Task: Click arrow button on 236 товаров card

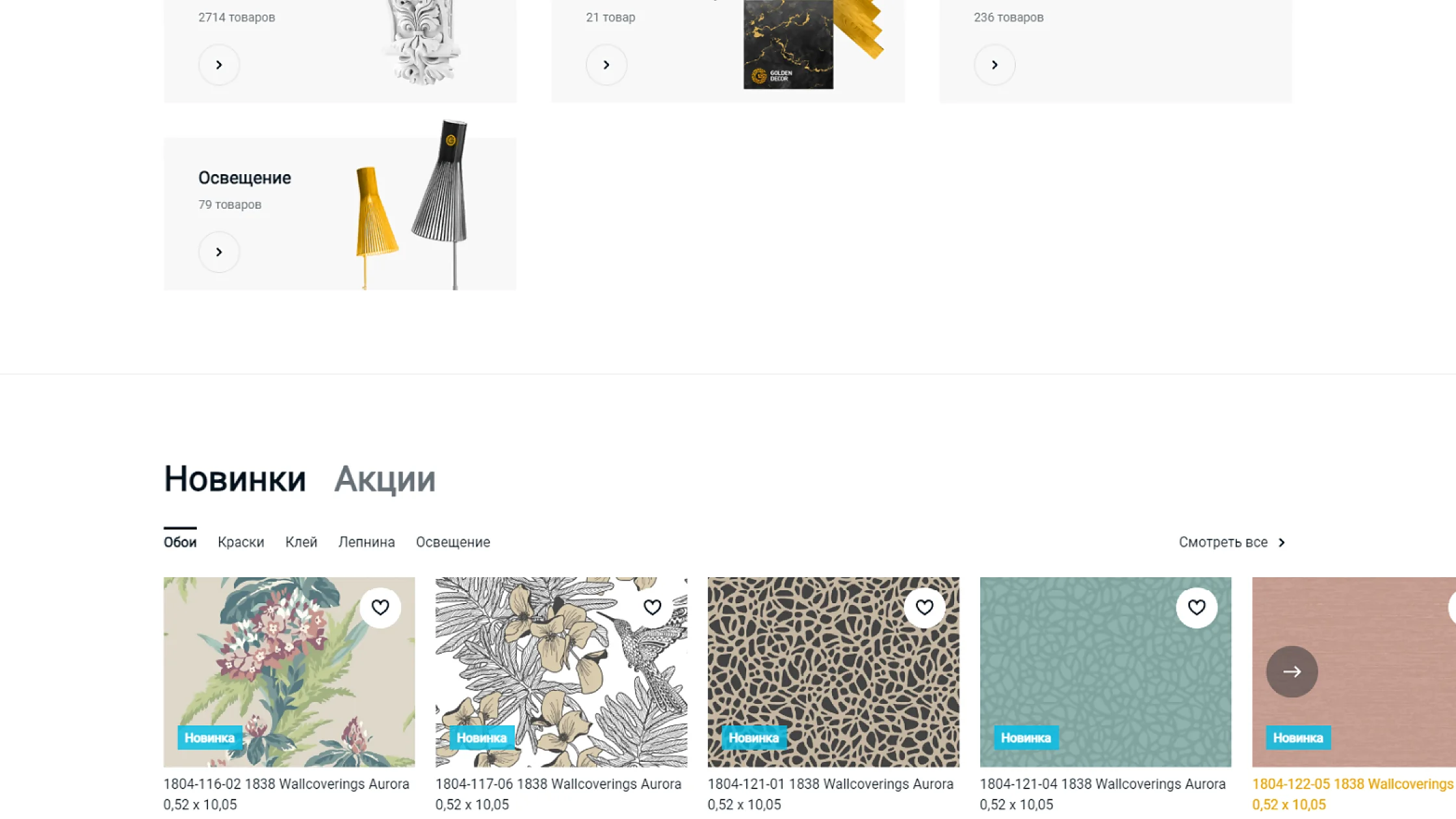Action: coord(994,64)
